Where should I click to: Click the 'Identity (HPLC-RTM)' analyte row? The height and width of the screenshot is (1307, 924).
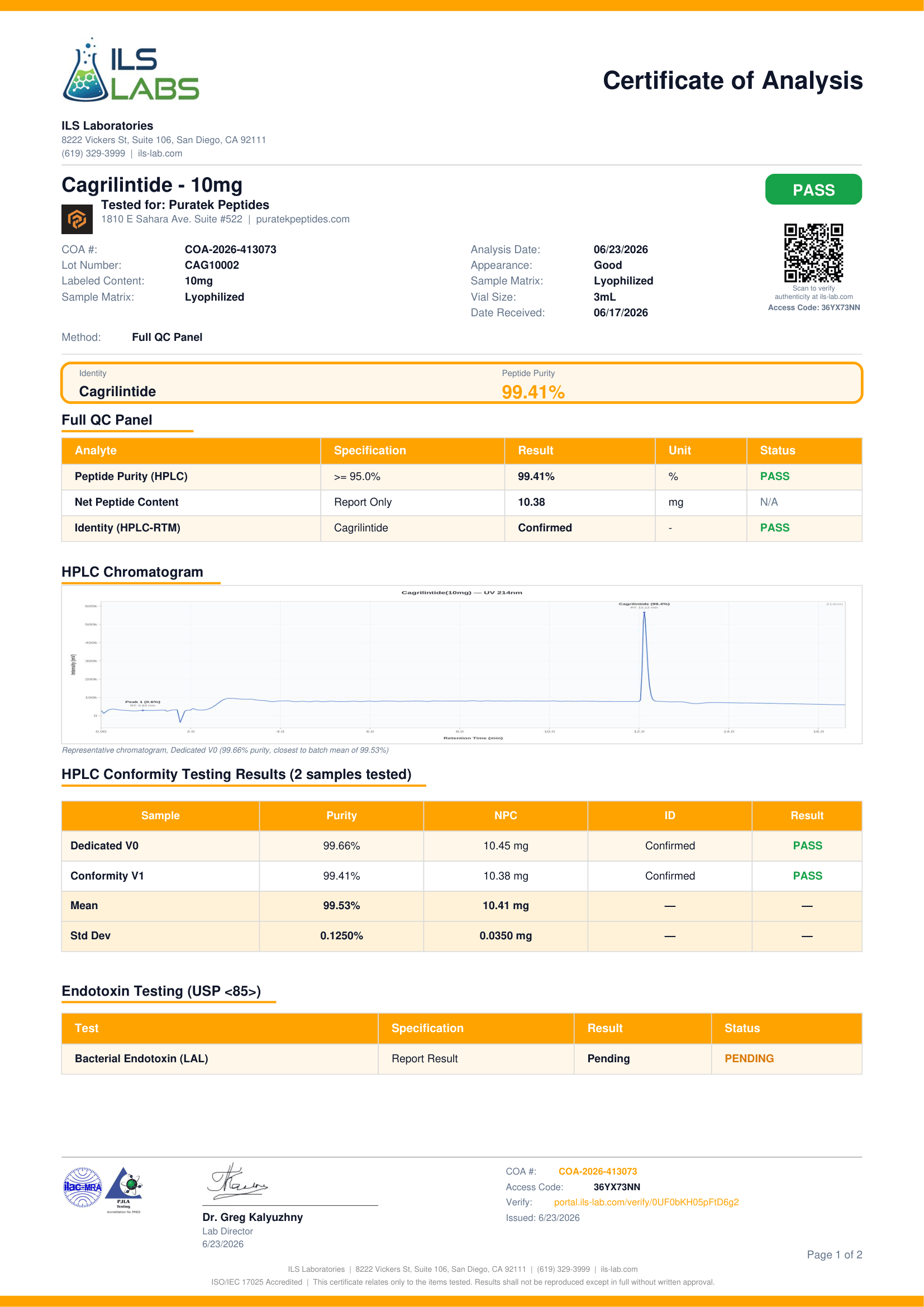461,527
